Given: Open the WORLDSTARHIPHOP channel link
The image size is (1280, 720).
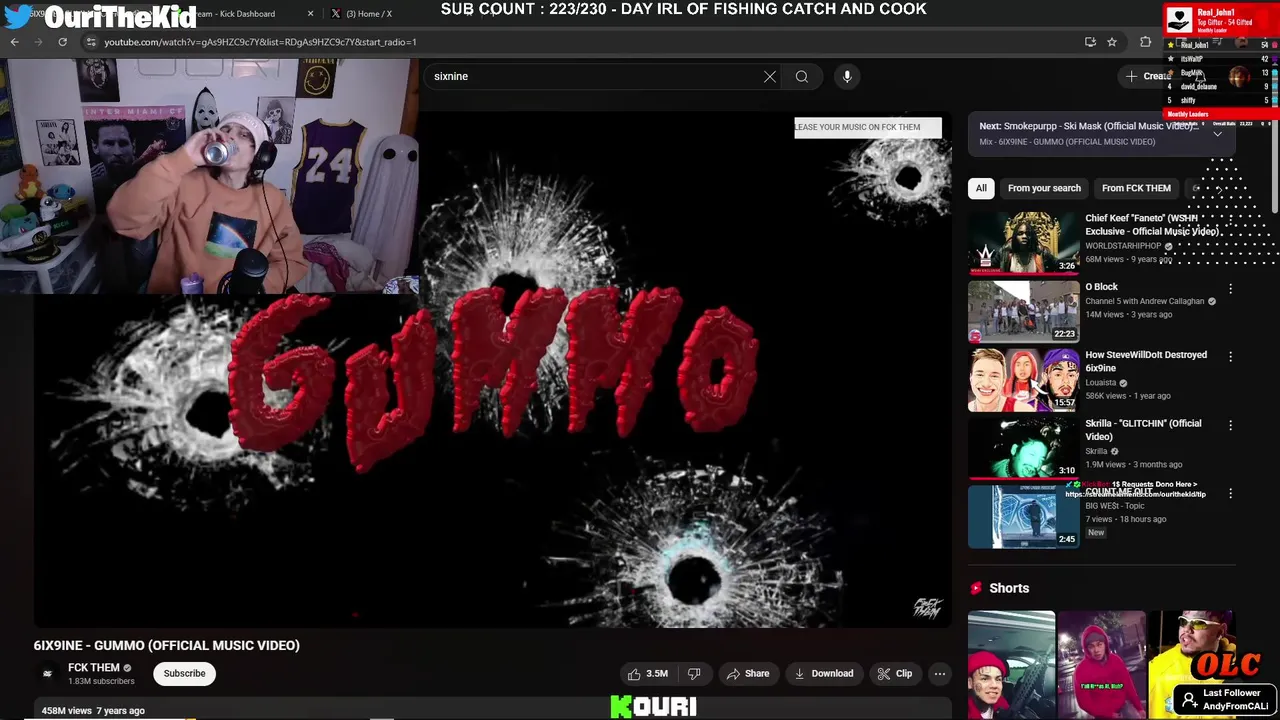Looking at the screenshot, I should [1123, 246].
